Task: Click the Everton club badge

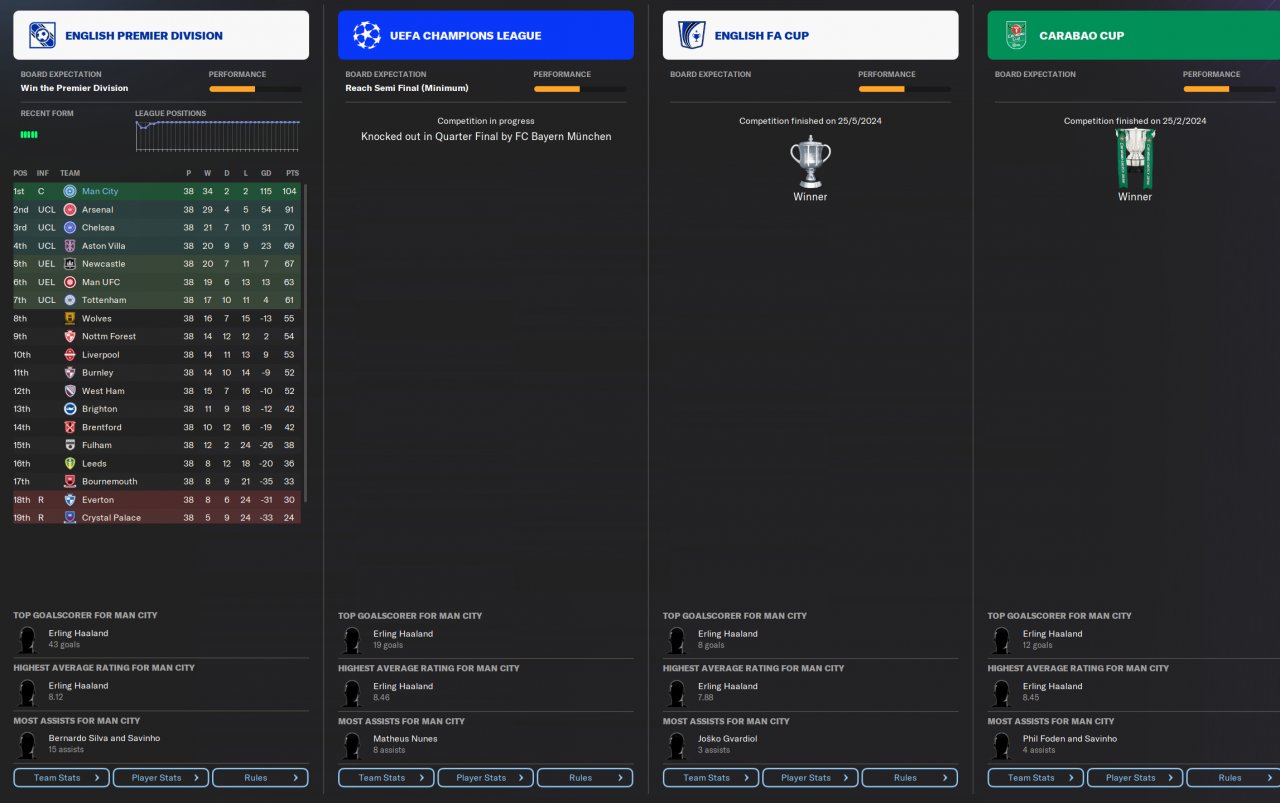Action: (70, 500)
